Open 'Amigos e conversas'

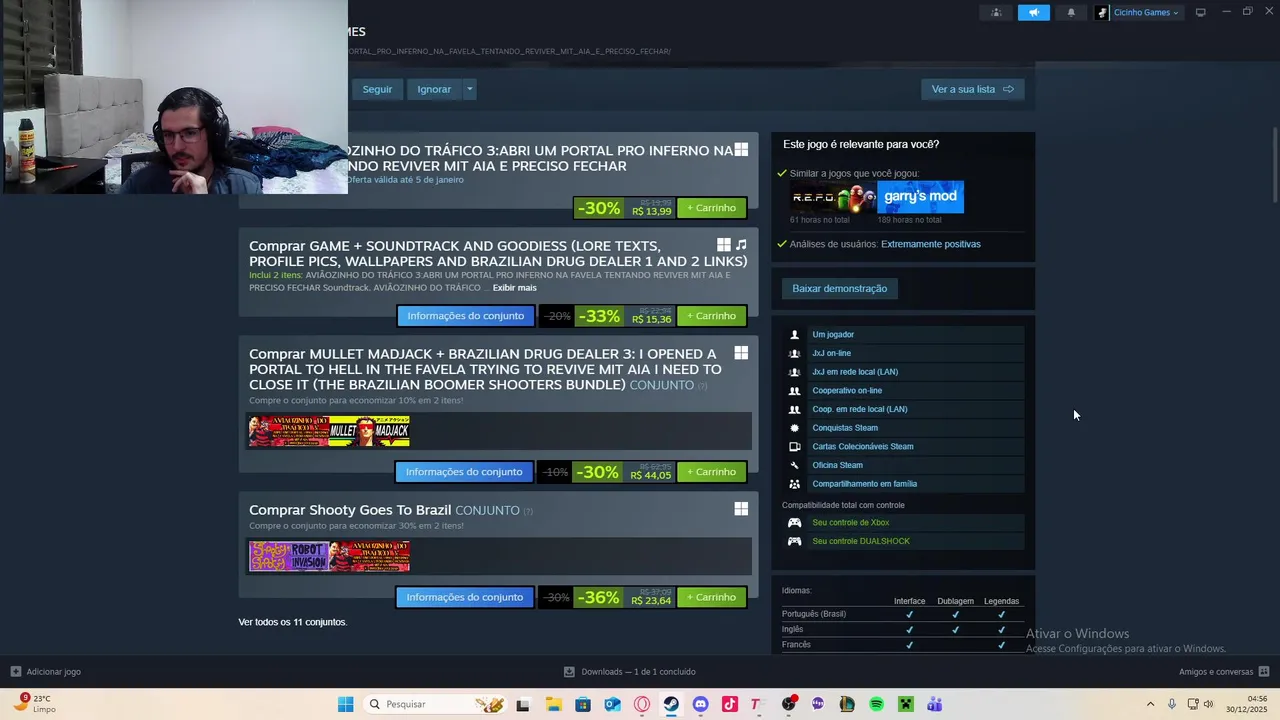pos(1224,672)
